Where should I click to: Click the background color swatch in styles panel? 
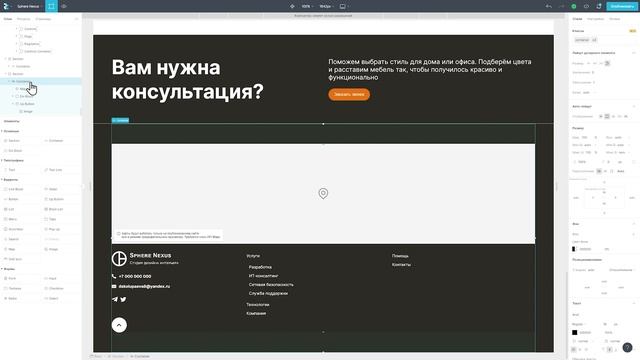(574, 249)
